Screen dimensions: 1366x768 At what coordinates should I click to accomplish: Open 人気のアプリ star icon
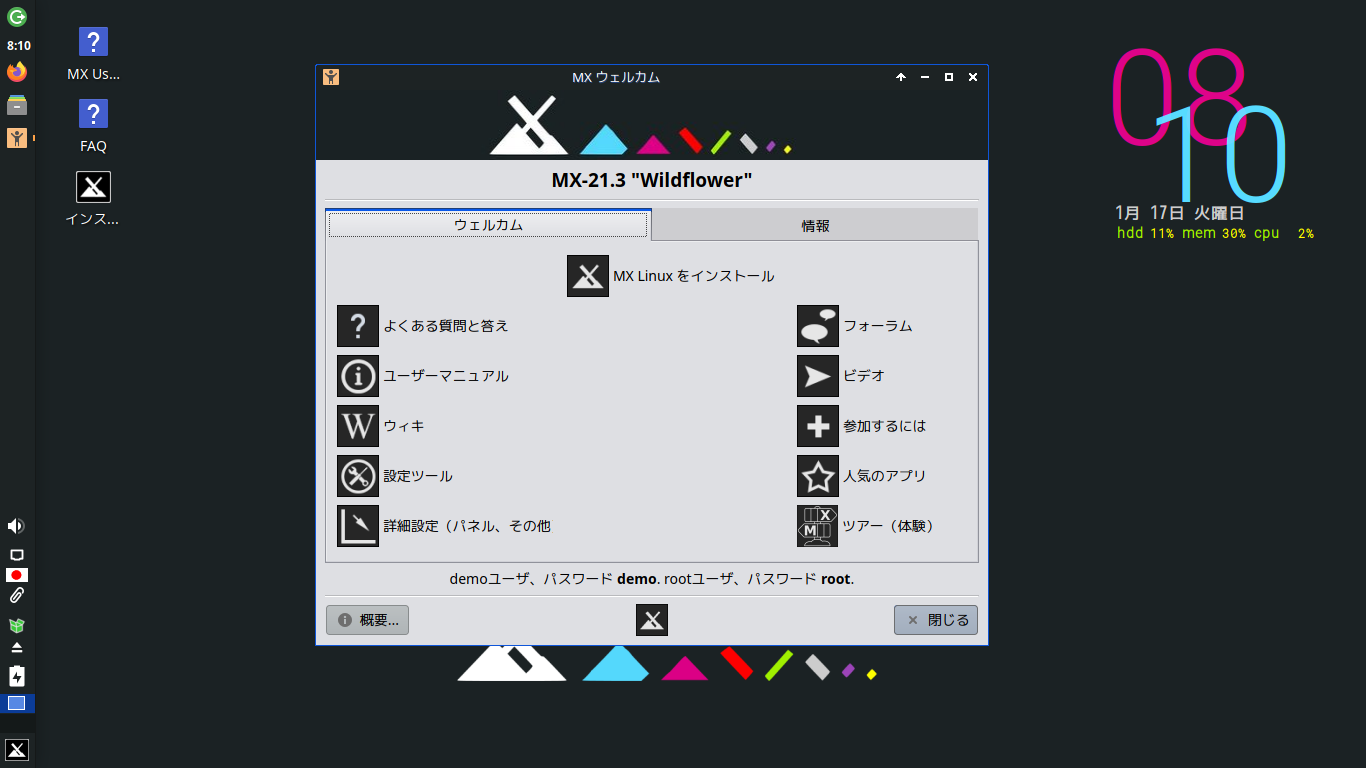(x=818, y=476)
